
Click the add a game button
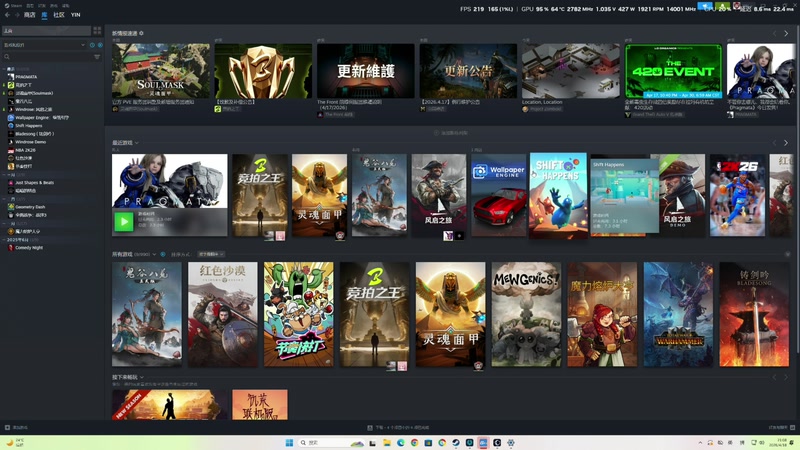pyautogui.click(x=16, y=428)
